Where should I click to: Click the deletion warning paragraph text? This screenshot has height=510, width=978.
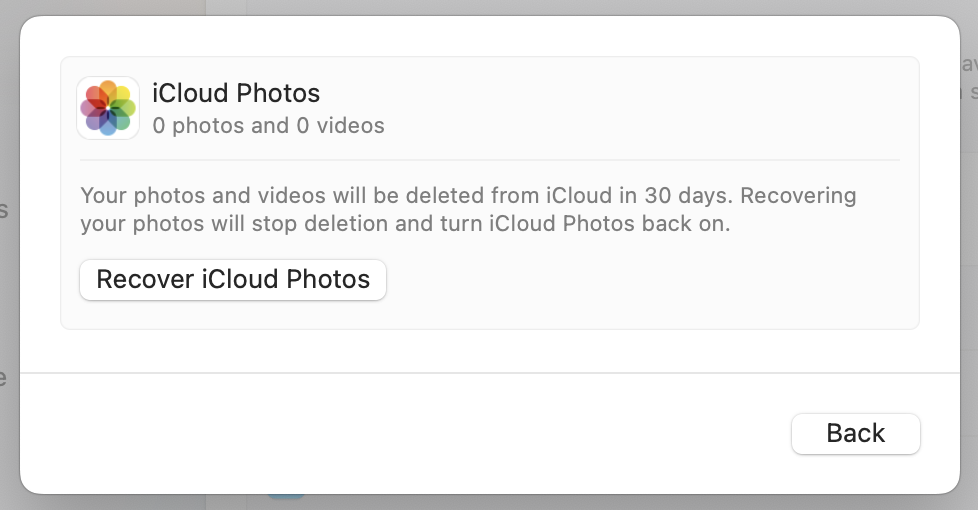[468, 209]
